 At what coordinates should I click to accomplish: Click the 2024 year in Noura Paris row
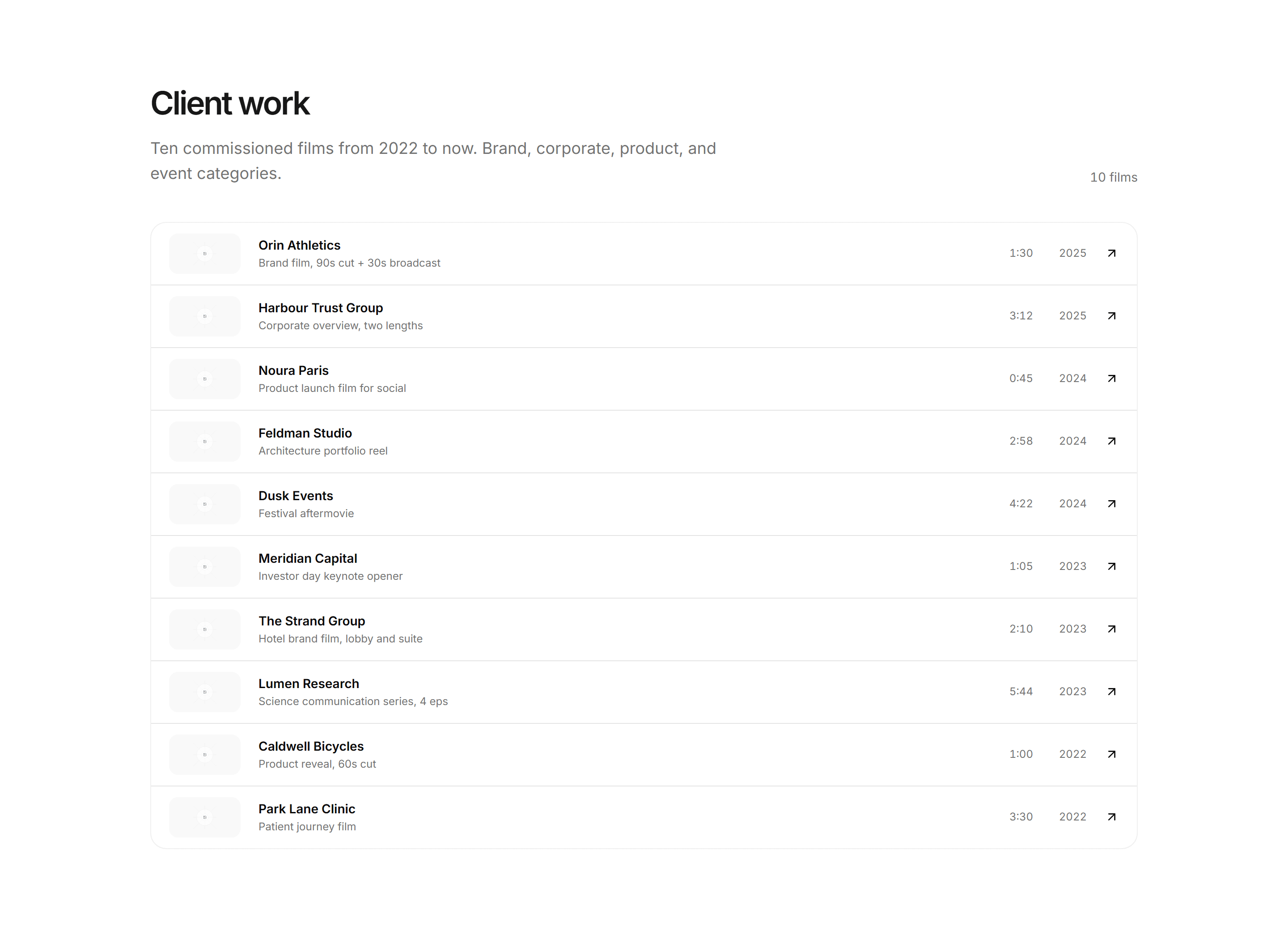point(1072,378)
